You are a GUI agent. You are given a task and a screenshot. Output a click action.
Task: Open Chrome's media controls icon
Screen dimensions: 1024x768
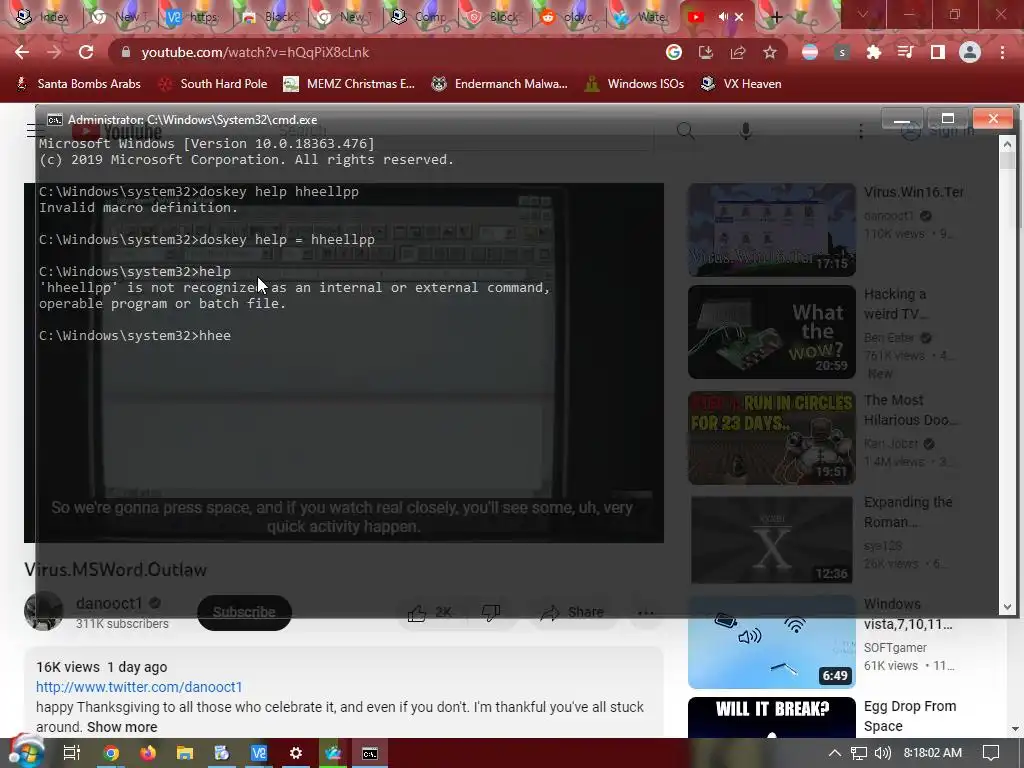906,52
